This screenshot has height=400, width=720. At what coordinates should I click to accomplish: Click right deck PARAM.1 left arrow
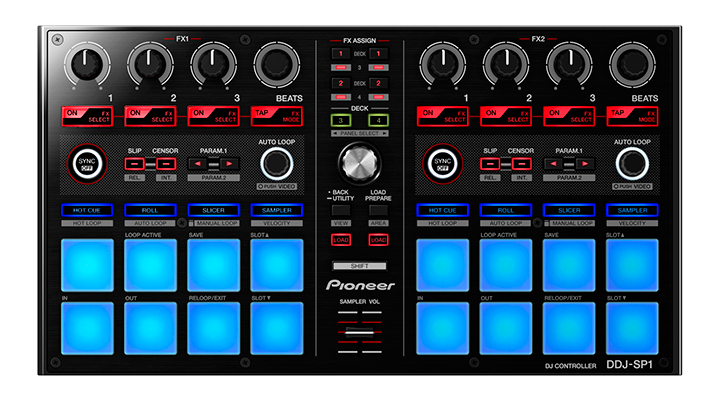coord(553,163)
